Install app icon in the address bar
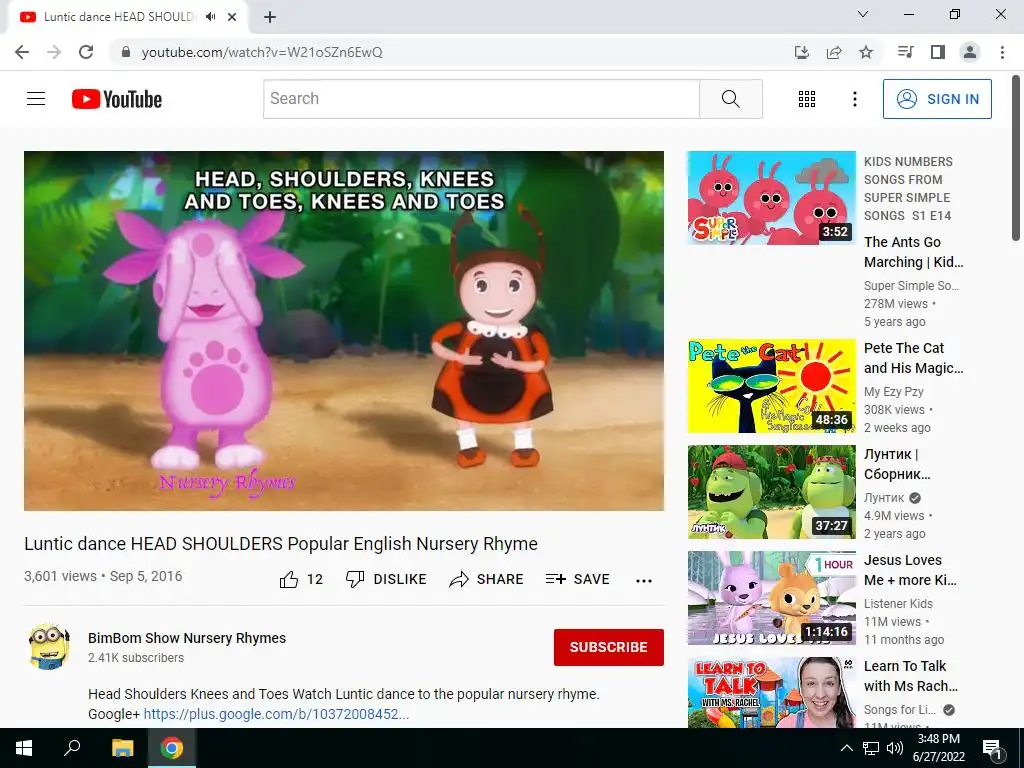 pos(801,52)
